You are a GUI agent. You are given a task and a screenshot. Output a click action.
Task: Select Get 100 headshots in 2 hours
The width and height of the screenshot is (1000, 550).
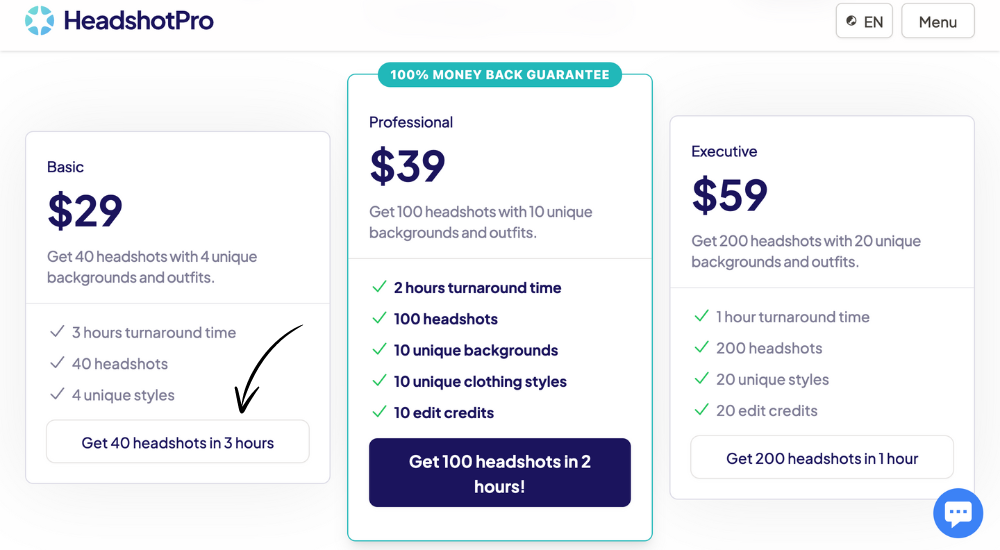[500, 473]
